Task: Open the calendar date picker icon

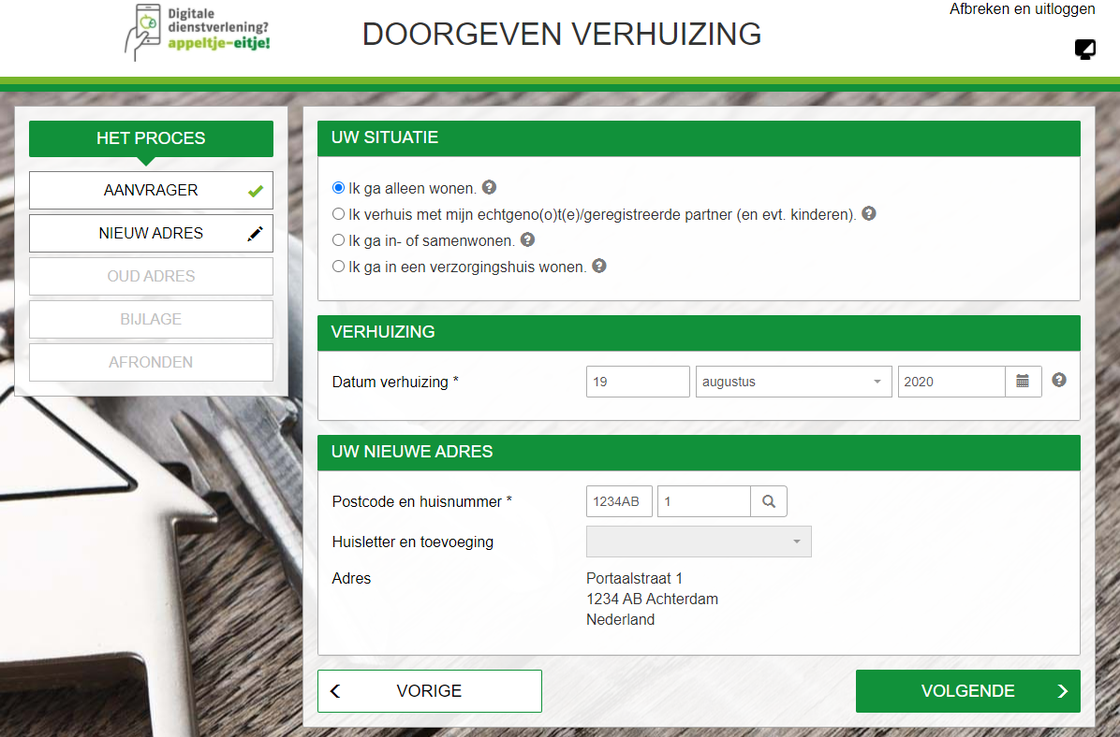Action: click(x=1023, y=381)
